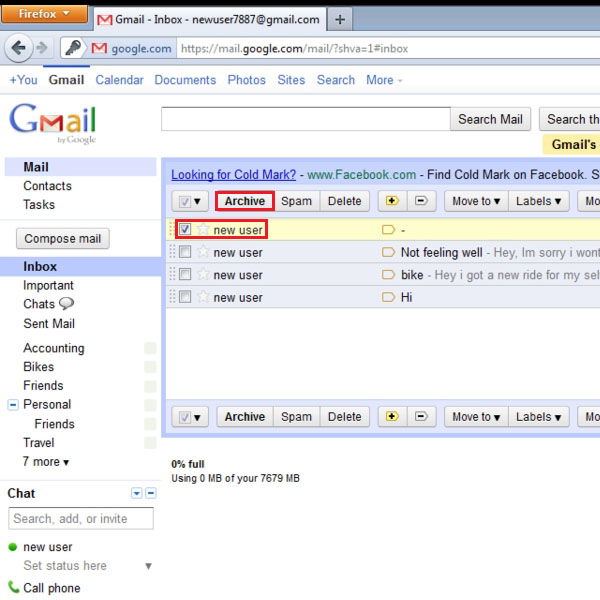This screenshot has width=600, height=600.
Task: Open Photos from the Google bar
Action: pos(246,80)
